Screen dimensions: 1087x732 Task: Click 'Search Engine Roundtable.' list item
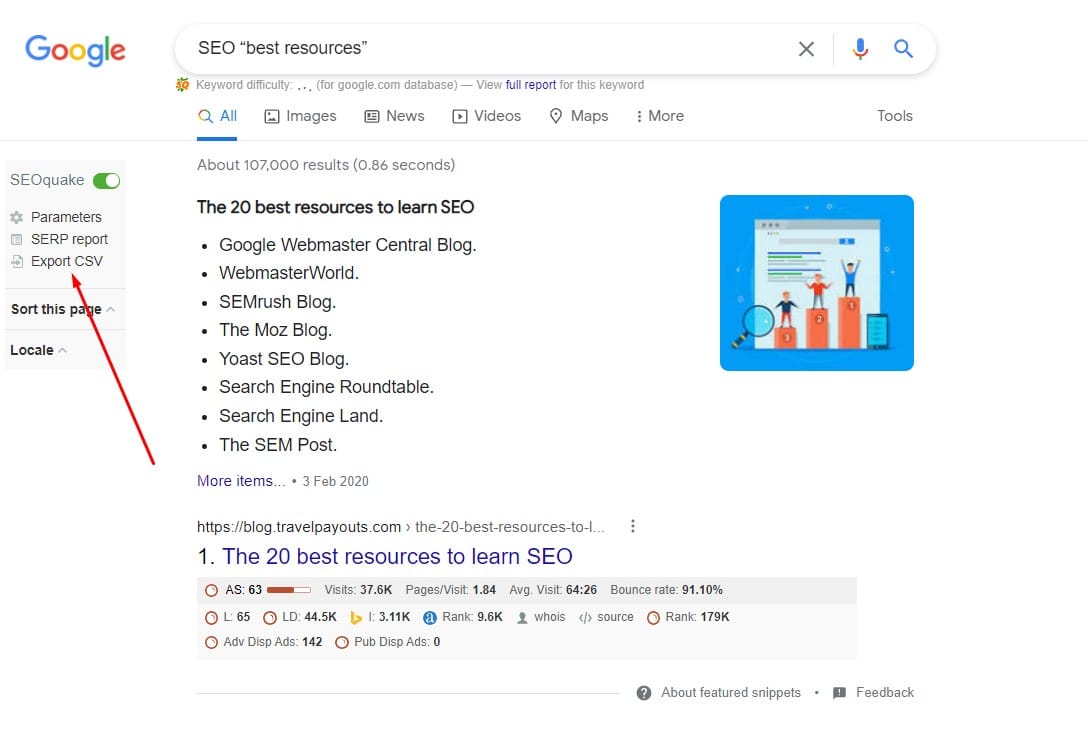(327, 387)
